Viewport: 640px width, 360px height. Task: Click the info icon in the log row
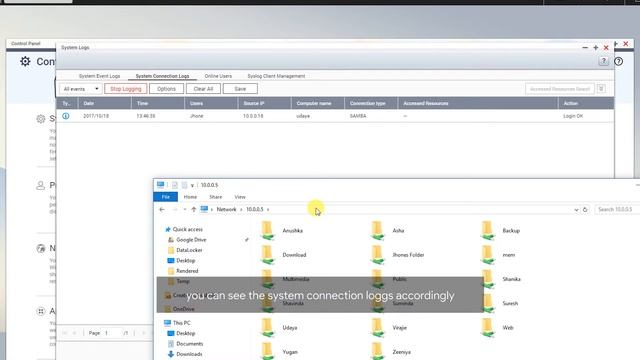[65, 116]
